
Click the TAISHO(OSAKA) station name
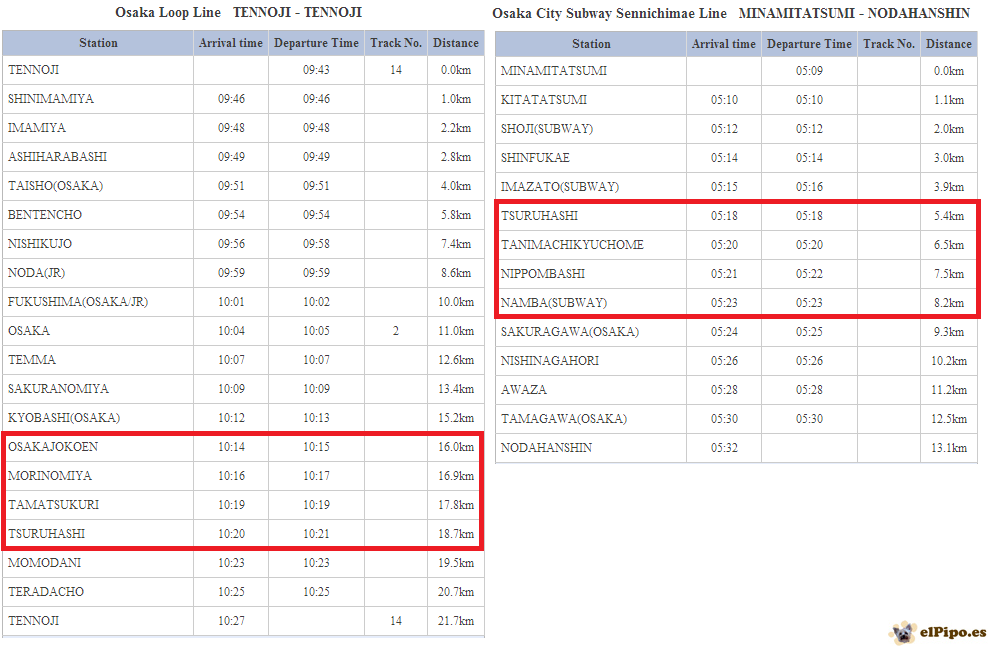click(x=55, y=186)
